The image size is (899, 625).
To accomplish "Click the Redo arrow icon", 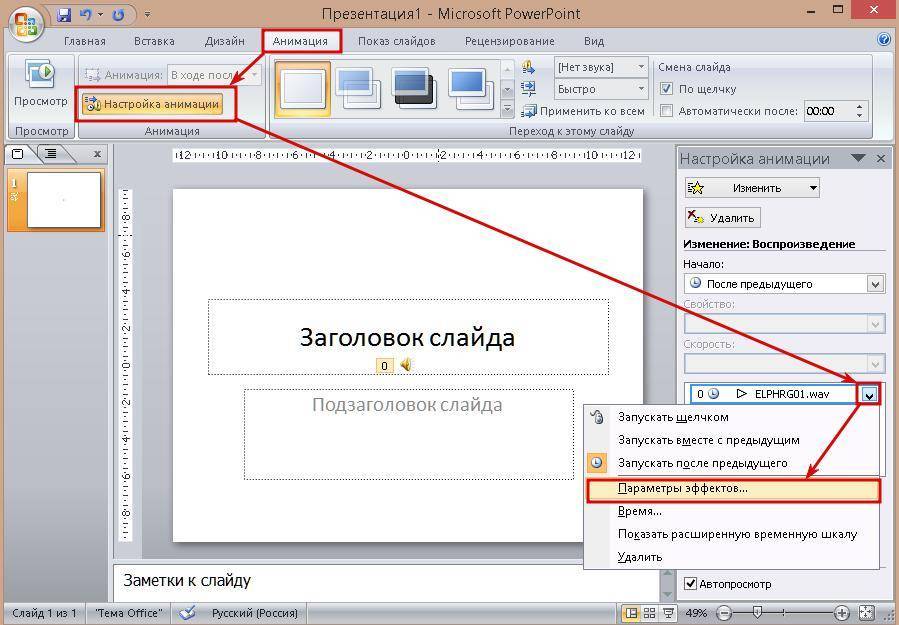I will 118,14.
